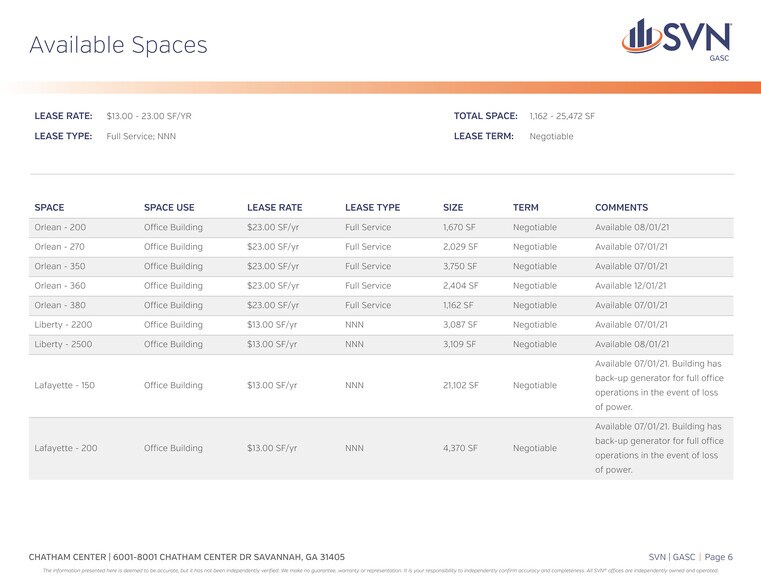Select the Orlean - 360 space name

60,286
